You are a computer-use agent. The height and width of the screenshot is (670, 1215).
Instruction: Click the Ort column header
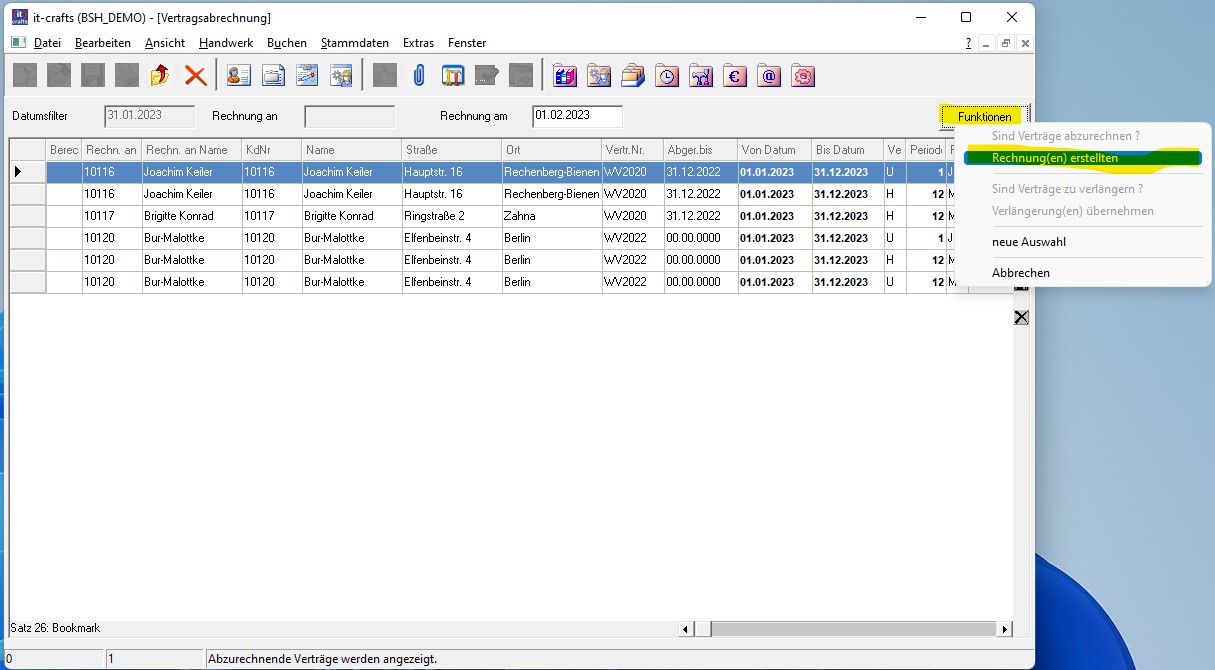point(552,150)
